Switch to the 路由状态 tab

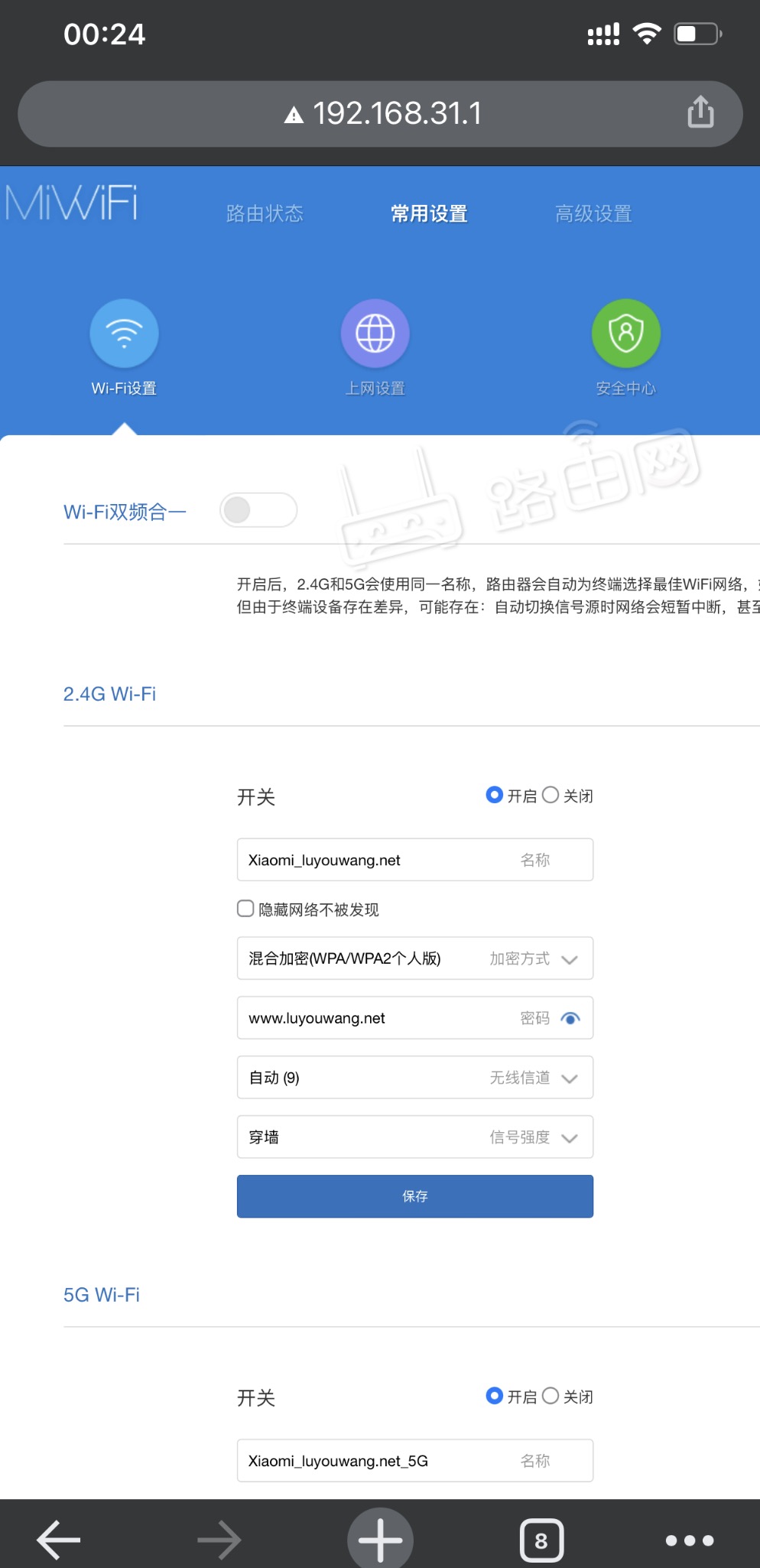pyautogui.click(x=265, y=213)
